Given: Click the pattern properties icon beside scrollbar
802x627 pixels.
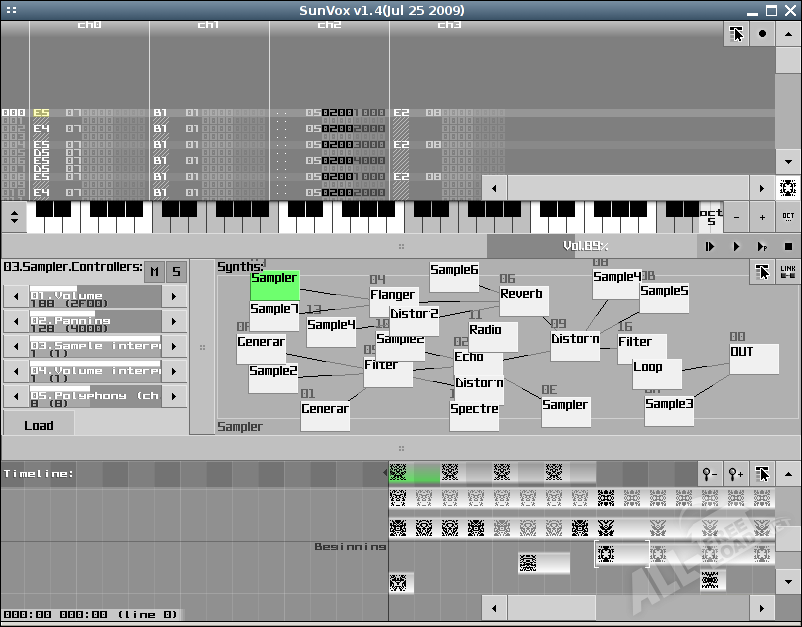Looking at the screenshot, I should pyautogui.click(x=788, y=187).
